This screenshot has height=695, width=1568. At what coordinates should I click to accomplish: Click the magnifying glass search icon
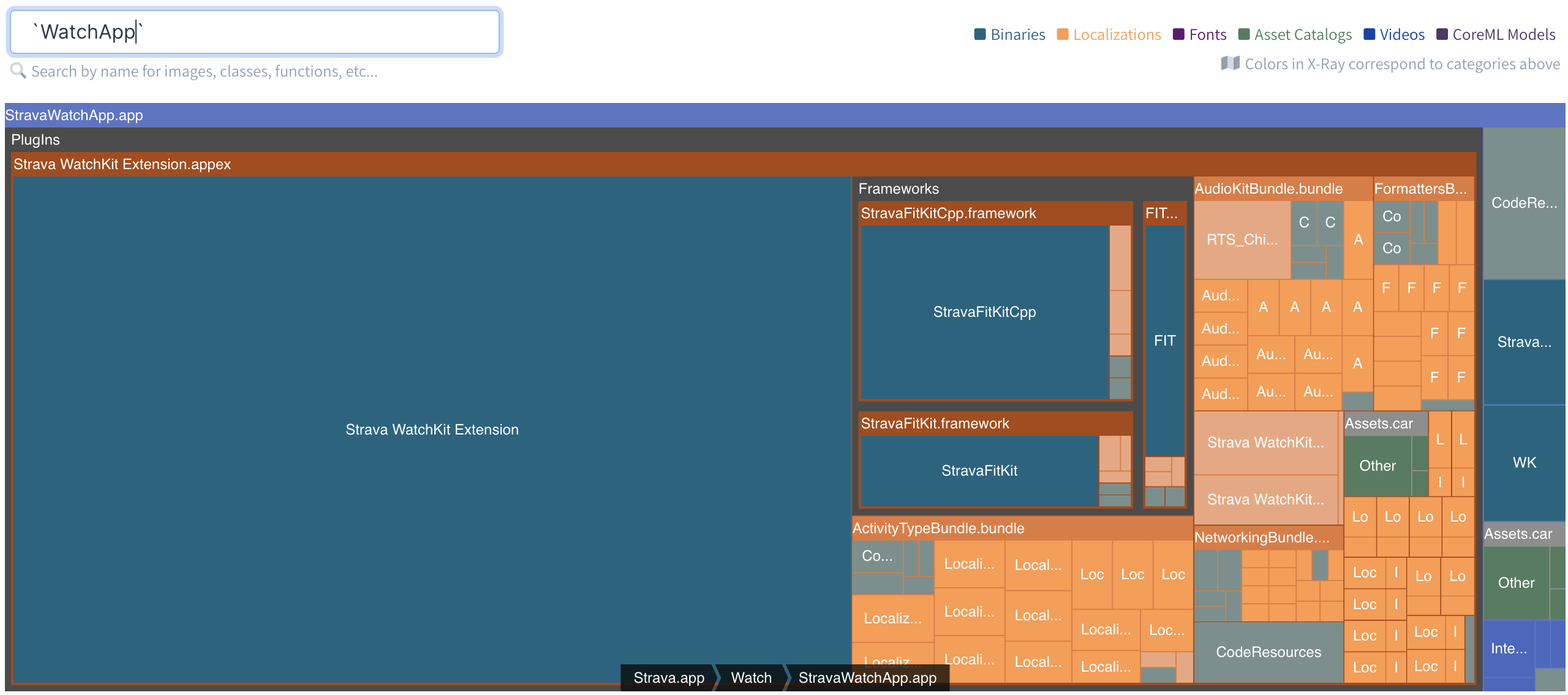tap(18, 71)
